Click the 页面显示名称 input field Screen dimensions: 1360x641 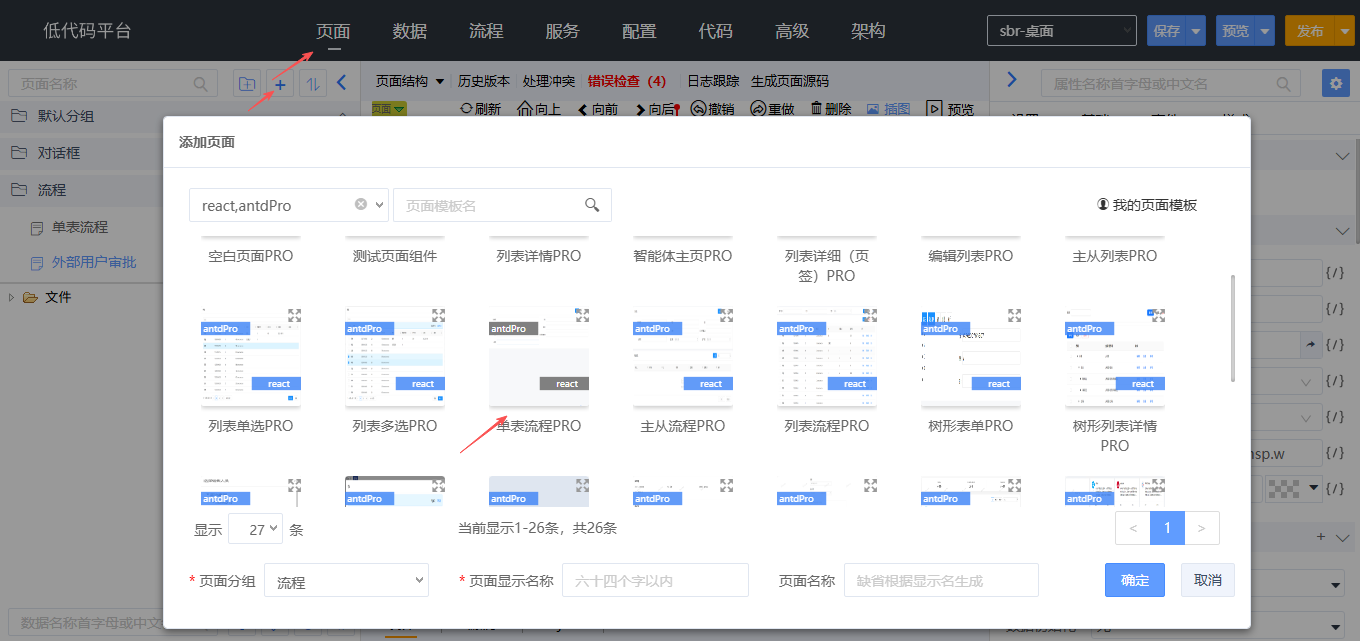655,581
